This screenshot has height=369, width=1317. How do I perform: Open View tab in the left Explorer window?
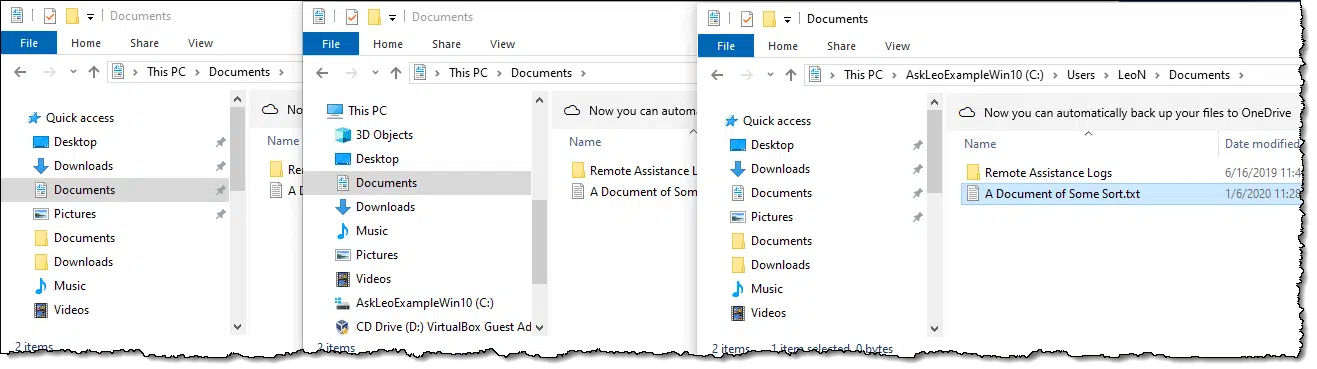200,43
